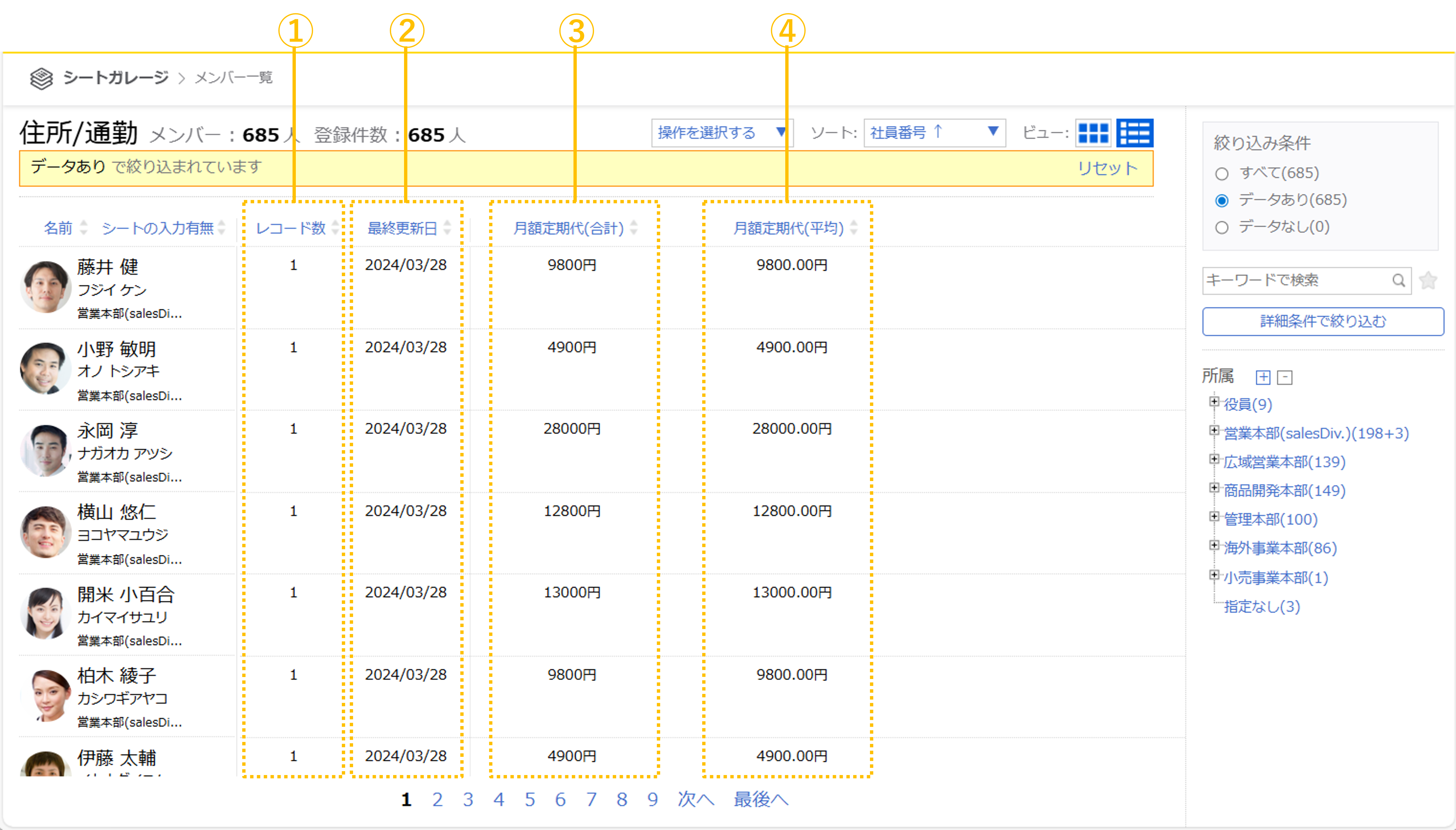Collapse all departments with minus icon
1456x830 pixels.
click(x=1285, y=377)
